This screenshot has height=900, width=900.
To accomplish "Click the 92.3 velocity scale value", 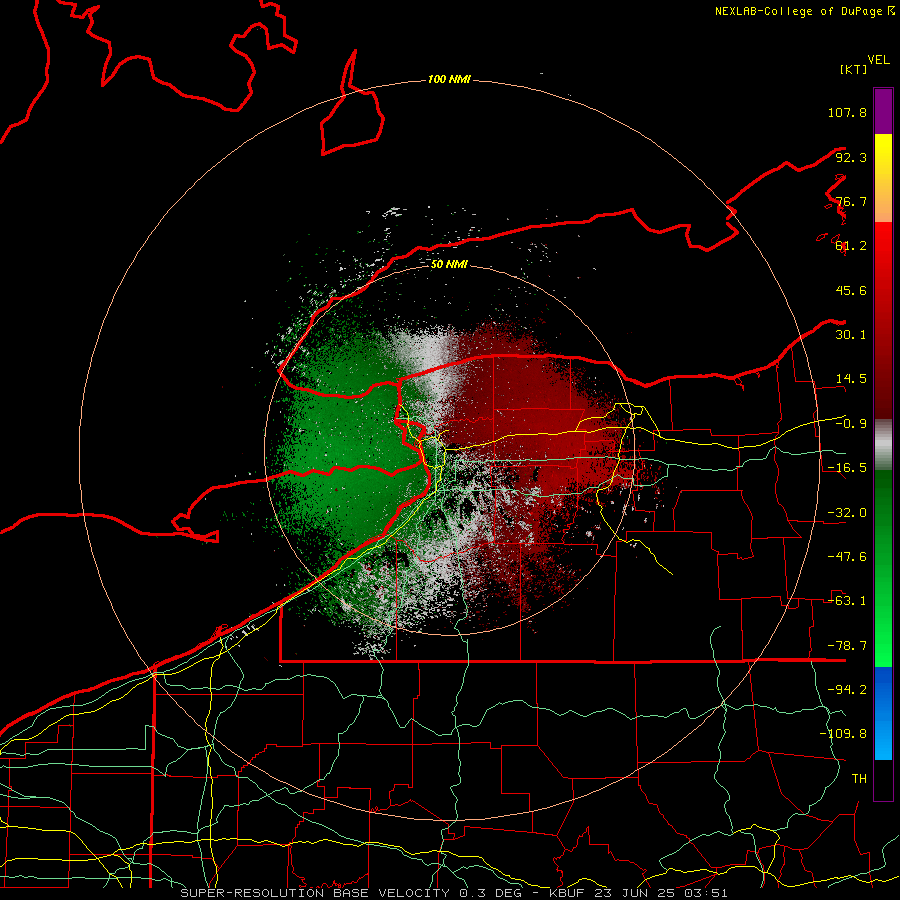I will (x=851, y=157).
